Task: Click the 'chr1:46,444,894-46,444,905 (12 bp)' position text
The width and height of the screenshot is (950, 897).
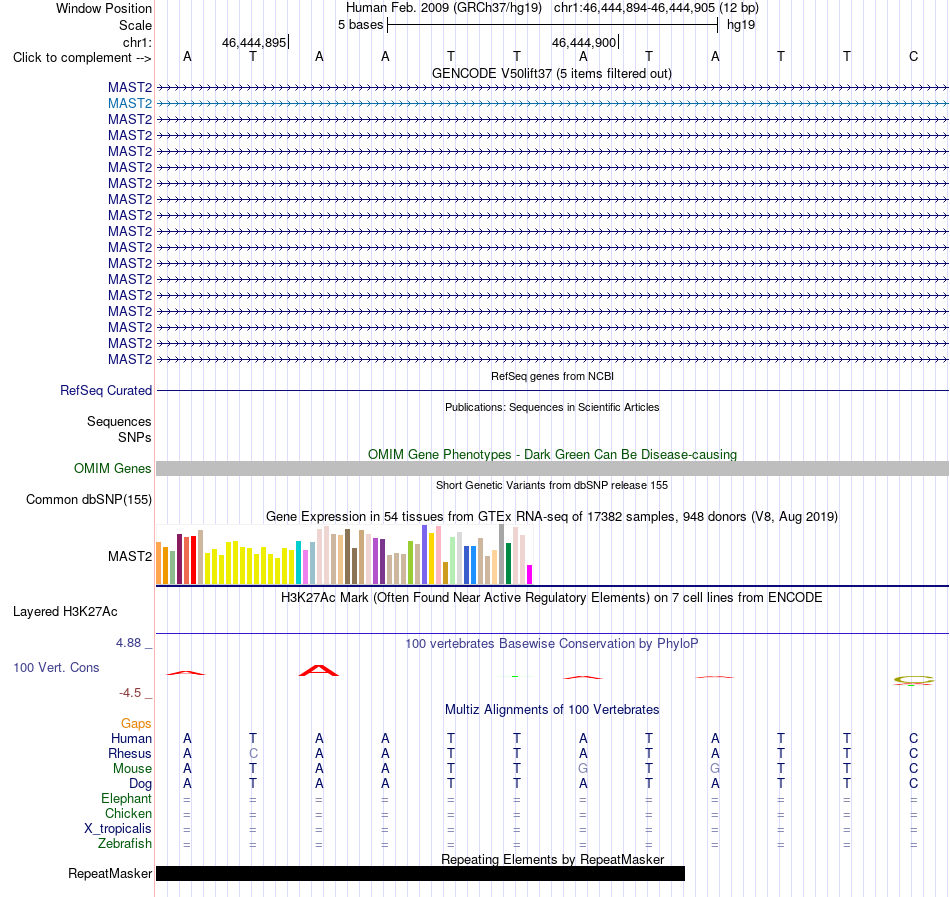Action: (656, 8)
